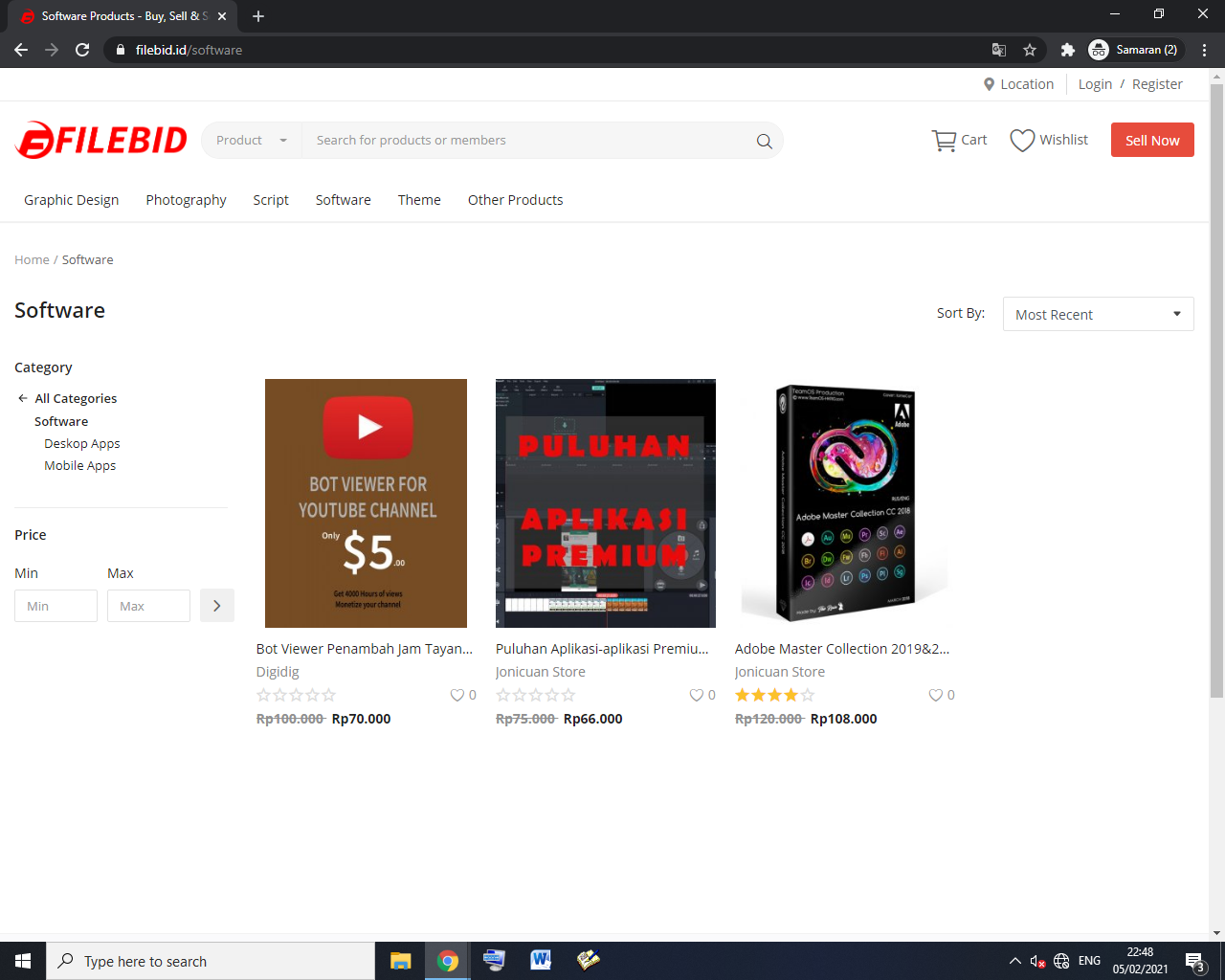Image resolution: width=1225 pixels, height=980 pixels.
Task: Click the search magnifier icon
Action: [x=764, y=141]
